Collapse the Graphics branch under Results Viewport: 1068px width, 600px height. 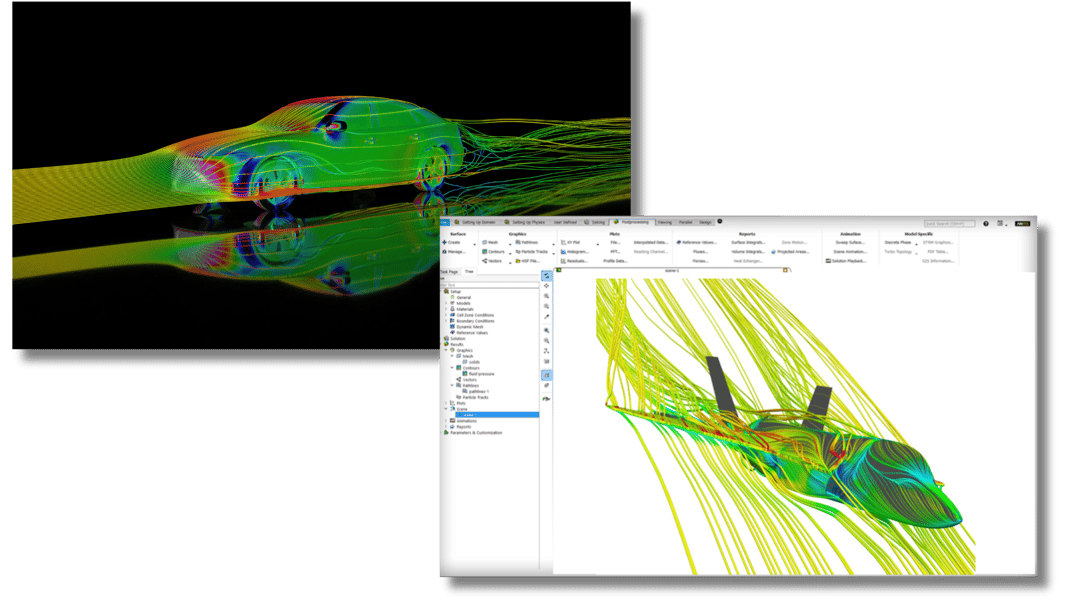click(447, 350)
